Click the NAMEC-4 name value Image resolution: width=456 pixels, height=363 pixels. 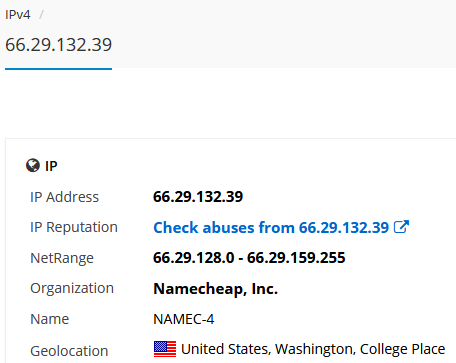coord(184,319)
